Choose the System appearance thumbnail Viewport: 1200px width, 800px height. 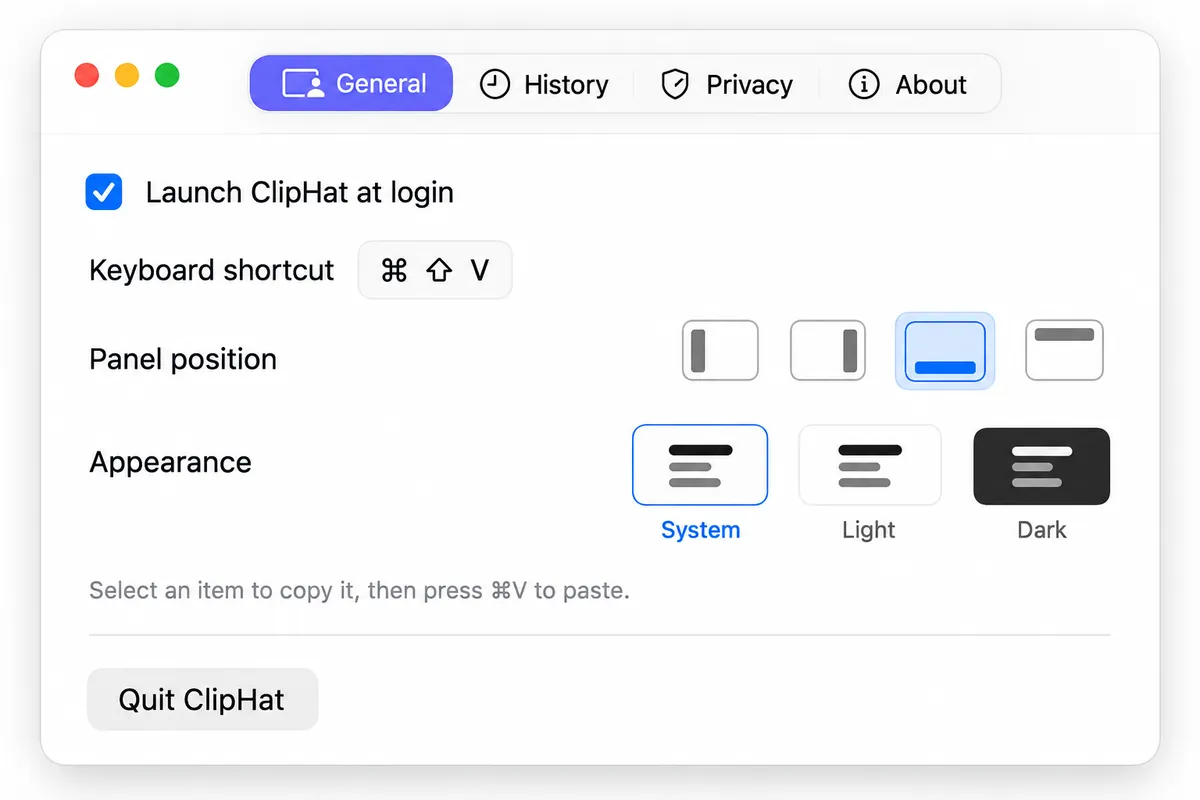(x=700, y=465)
